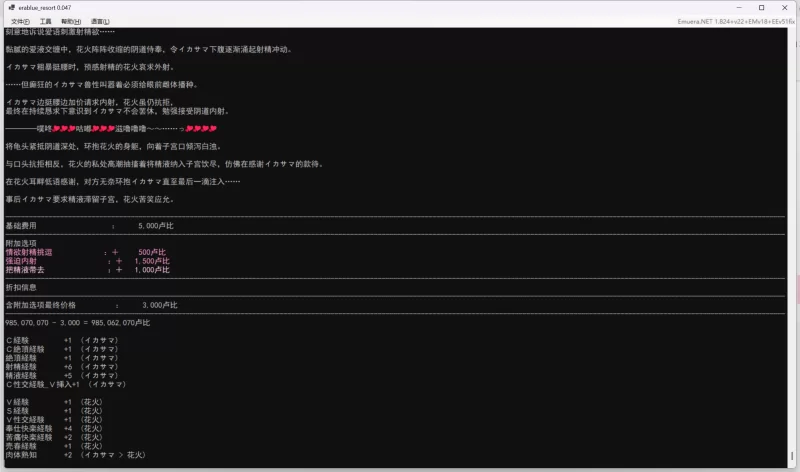Open the 工具 menu
Image resolution: width=800 pixels, height=472 pixels.
click(45, 21)
